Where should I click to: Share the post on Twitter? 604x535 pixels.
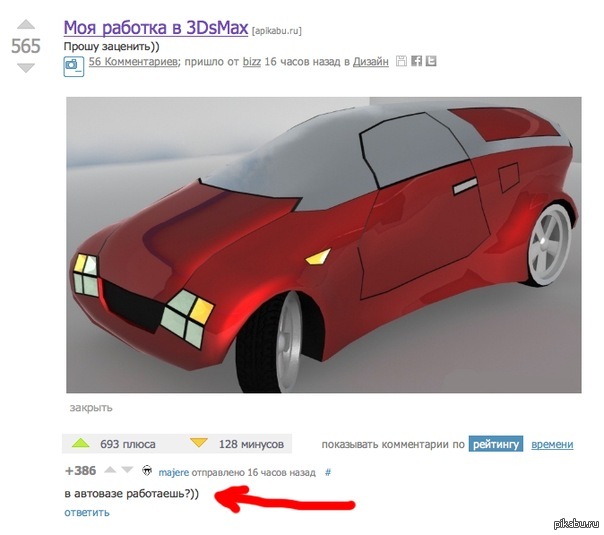tap(431, 61)
